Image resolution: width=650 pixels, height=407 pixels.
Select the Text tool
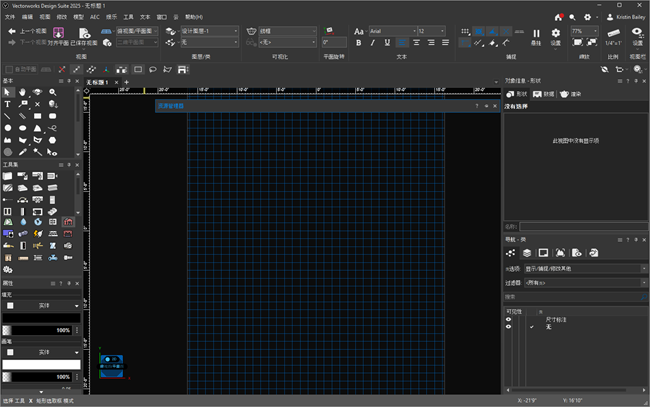[7, 104]
